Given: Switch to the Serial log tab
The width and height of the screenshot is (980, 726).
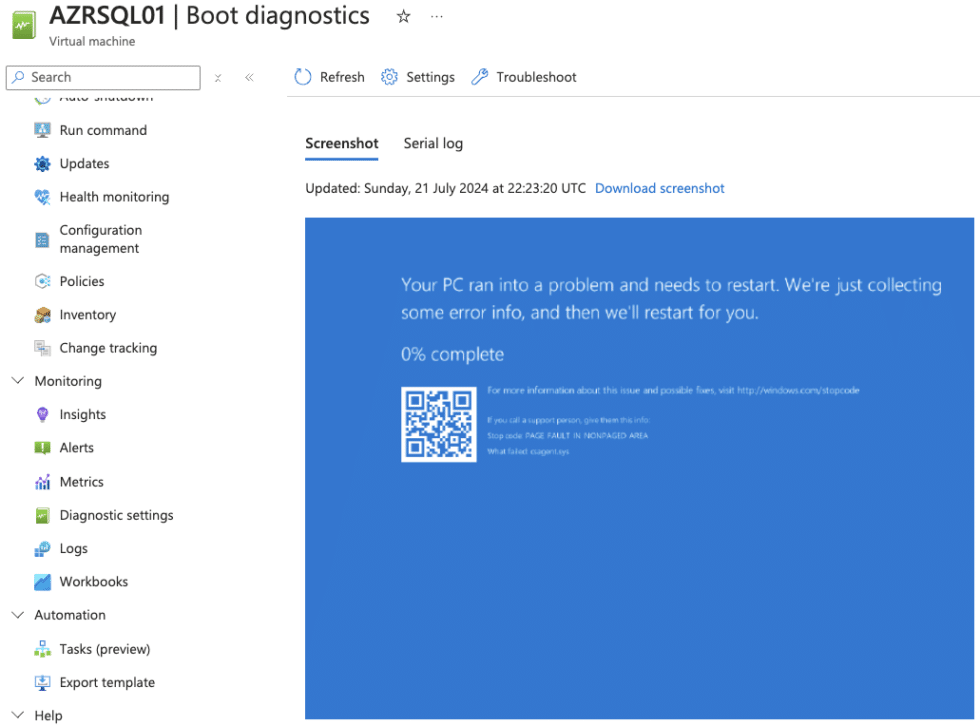Looking at the screenshot, I should pyautogui.click(x=433, y=143).
